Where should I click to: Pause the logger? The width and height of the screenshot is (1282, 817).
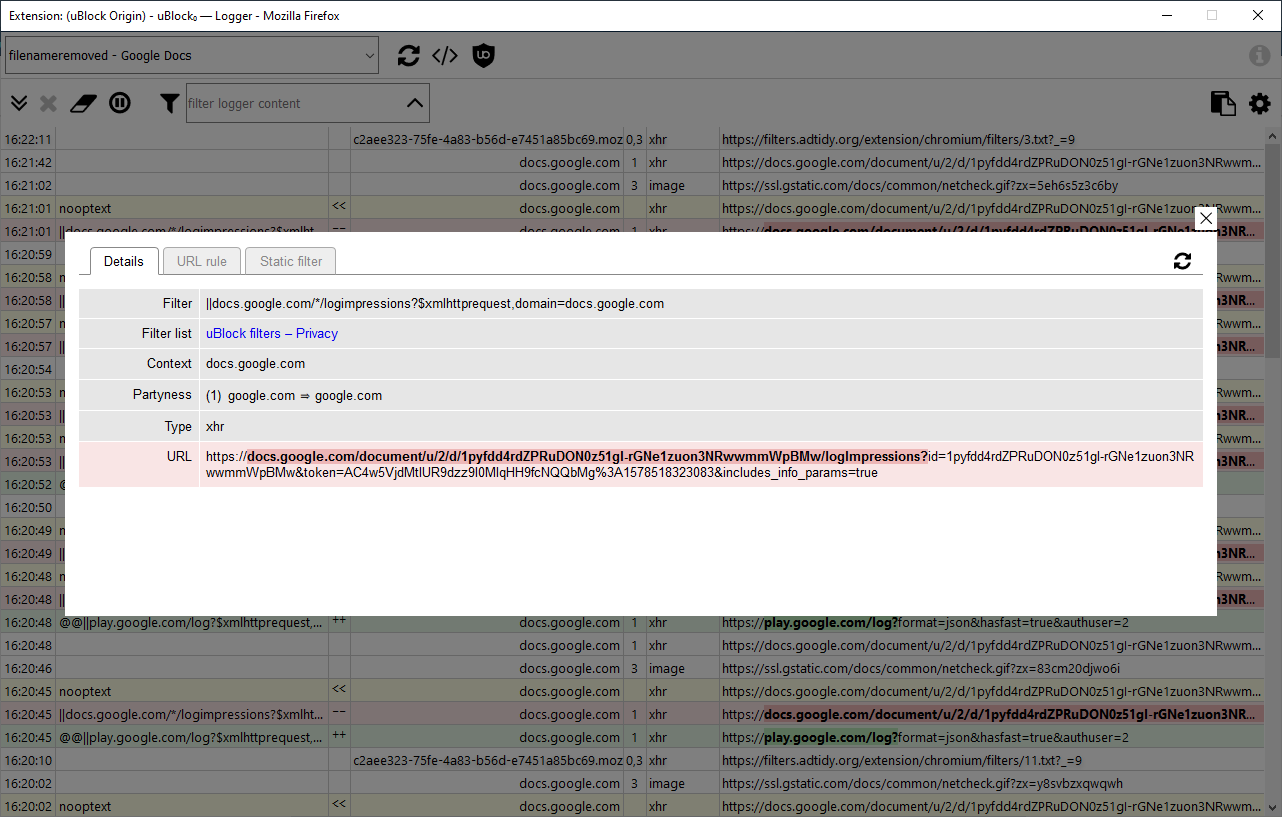click(x=120, y=102)
